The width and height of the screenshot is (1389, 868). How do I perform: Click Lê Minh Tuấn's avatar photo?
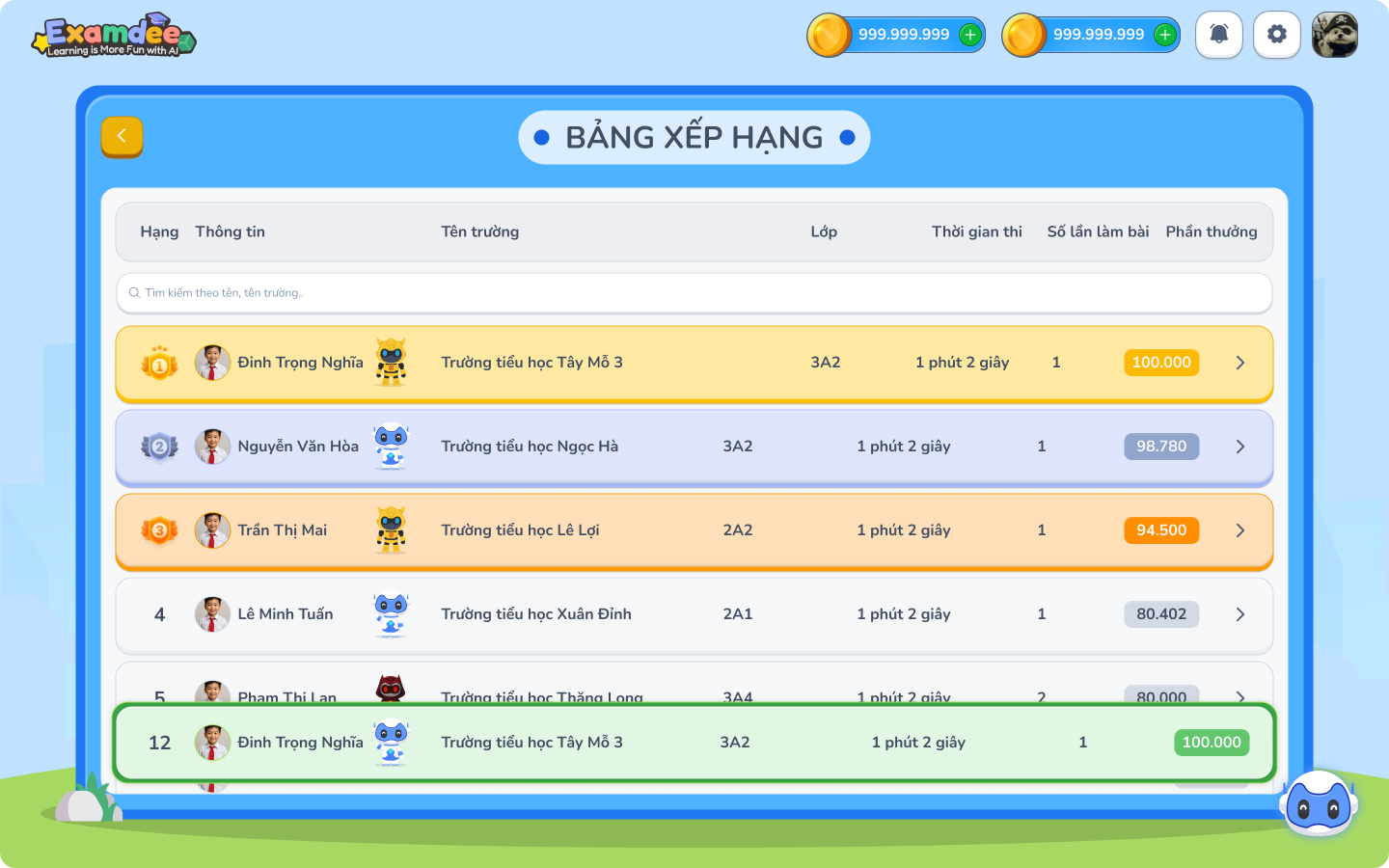click(212, 614)
